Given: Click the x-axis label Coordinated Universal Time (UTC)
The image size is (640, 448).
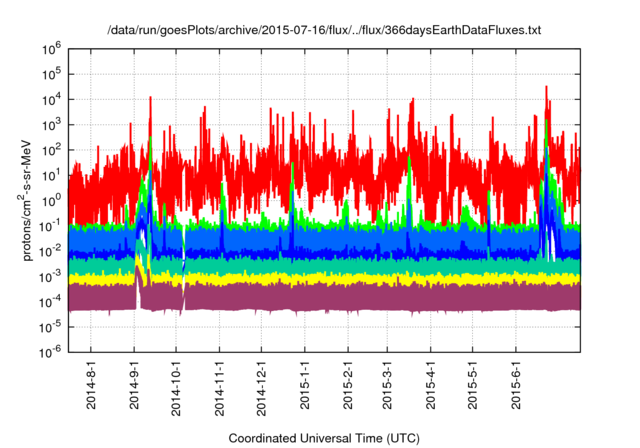Looking at the screenshot, I should 324,438.
